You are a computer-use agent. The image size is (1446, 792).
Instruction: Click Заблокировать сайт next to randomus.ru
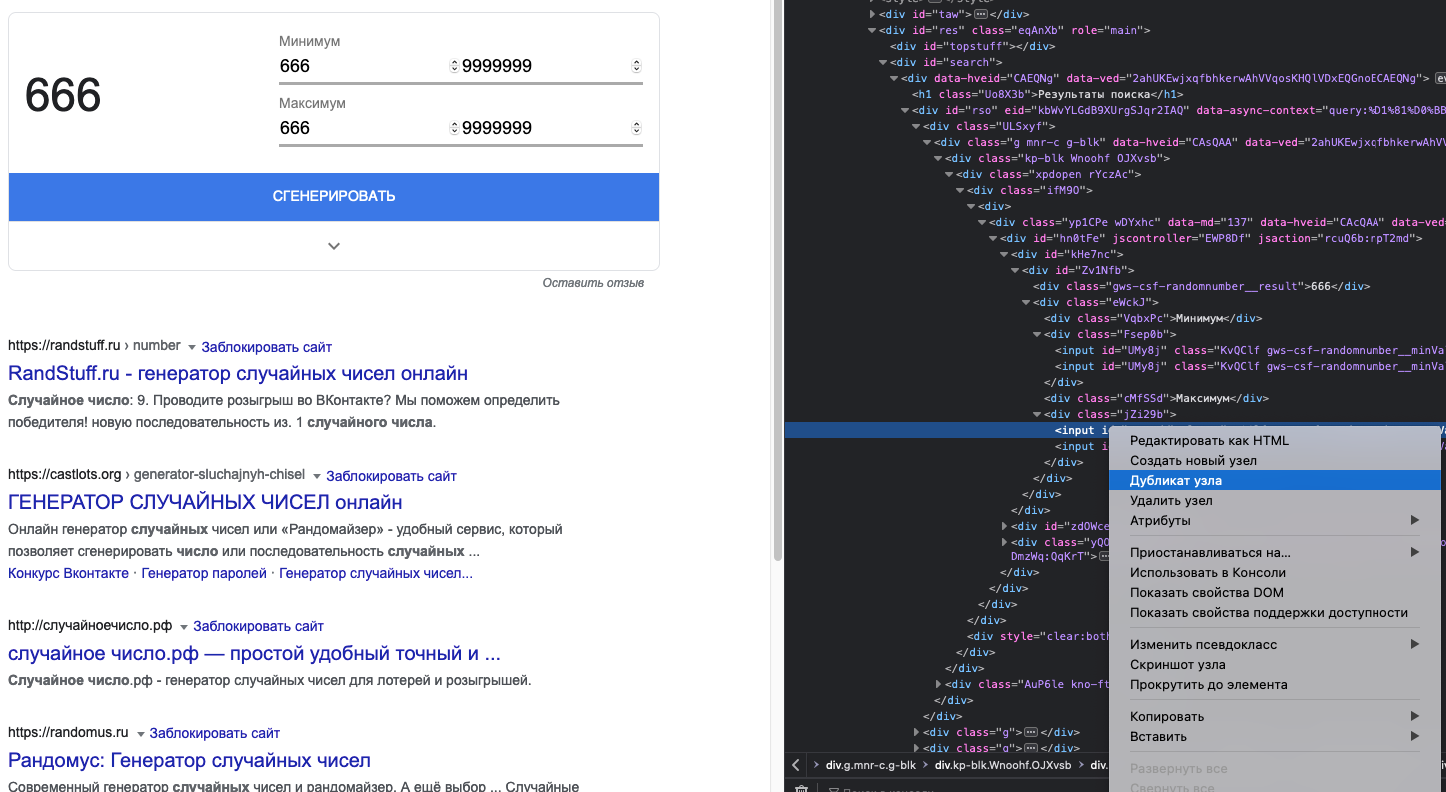pyautogui.click(x=215, y=733)
